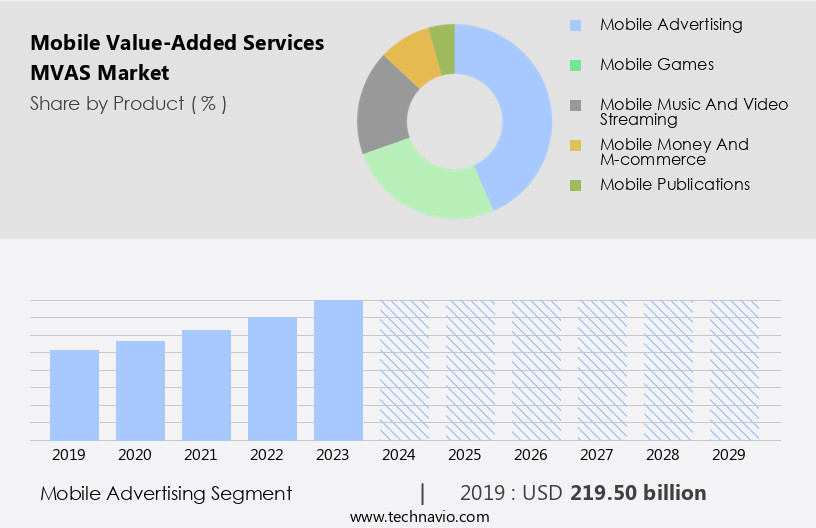Click the gray Mobile Music legend swatch
Viewport: 816px width, 528px height.
coord(575,105)
